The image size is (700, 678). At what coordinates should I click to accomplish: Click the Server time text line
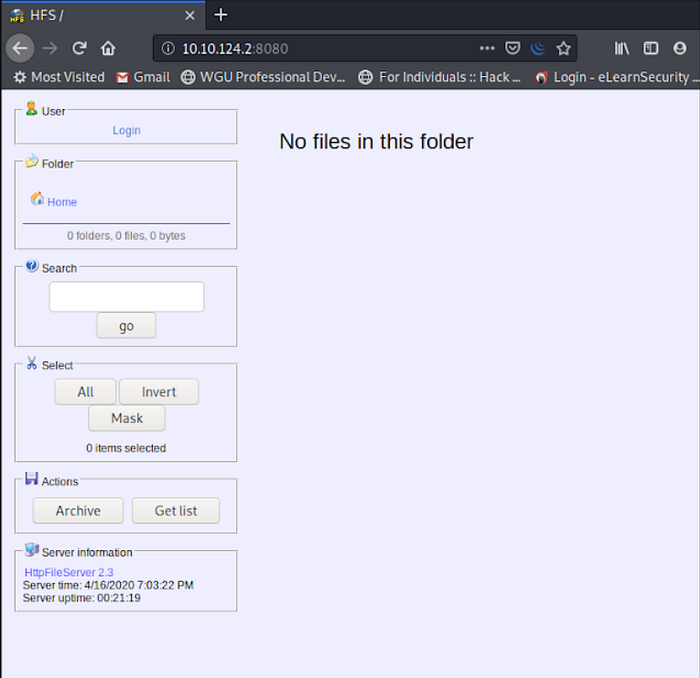tap(108, 585)
